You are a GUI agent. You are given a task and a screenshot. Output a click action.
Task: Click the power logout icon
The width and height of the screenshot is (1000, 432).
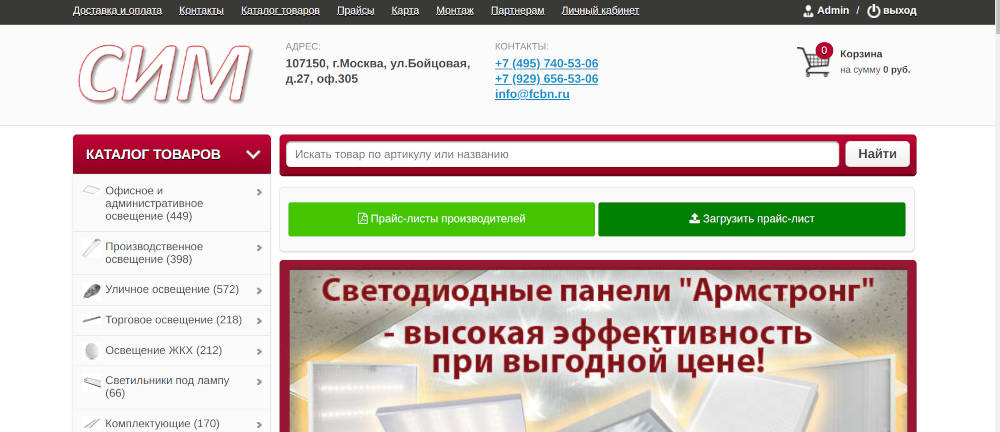(874, 11)
